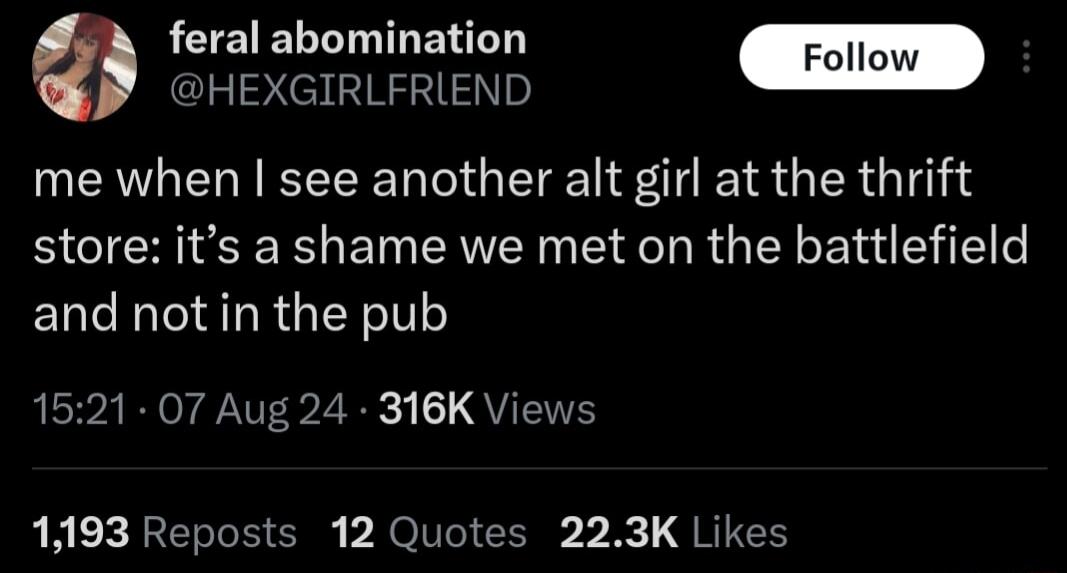Click the 316K view count number
The height and width of the screenshot is (573, 1067).
click(x=426, y=410)
